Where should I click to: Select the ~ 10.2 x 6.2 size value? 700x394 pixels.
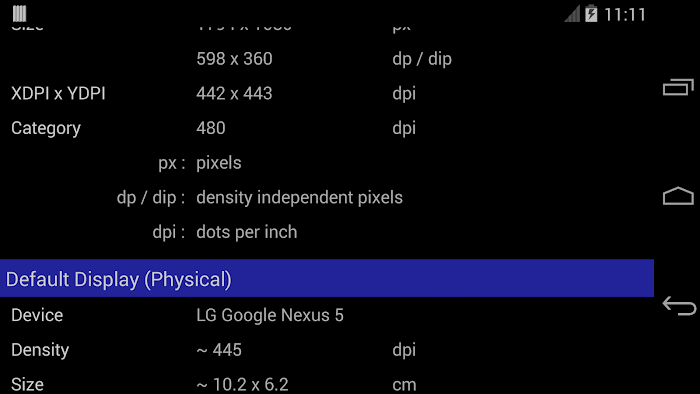pos(242,385)
